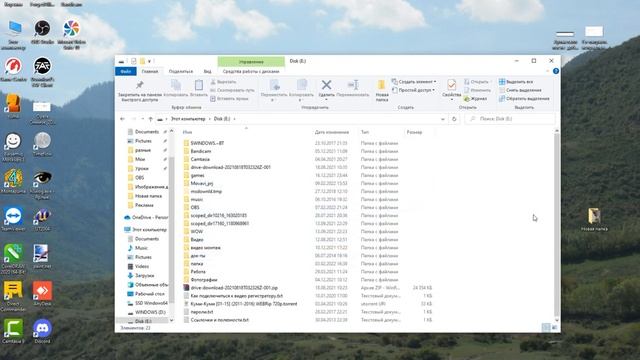Image resolution: width=640 pixels, height=360 pixels.
Task: Switch to the Главная ribbon tab
Action: [x=150, y=71]
